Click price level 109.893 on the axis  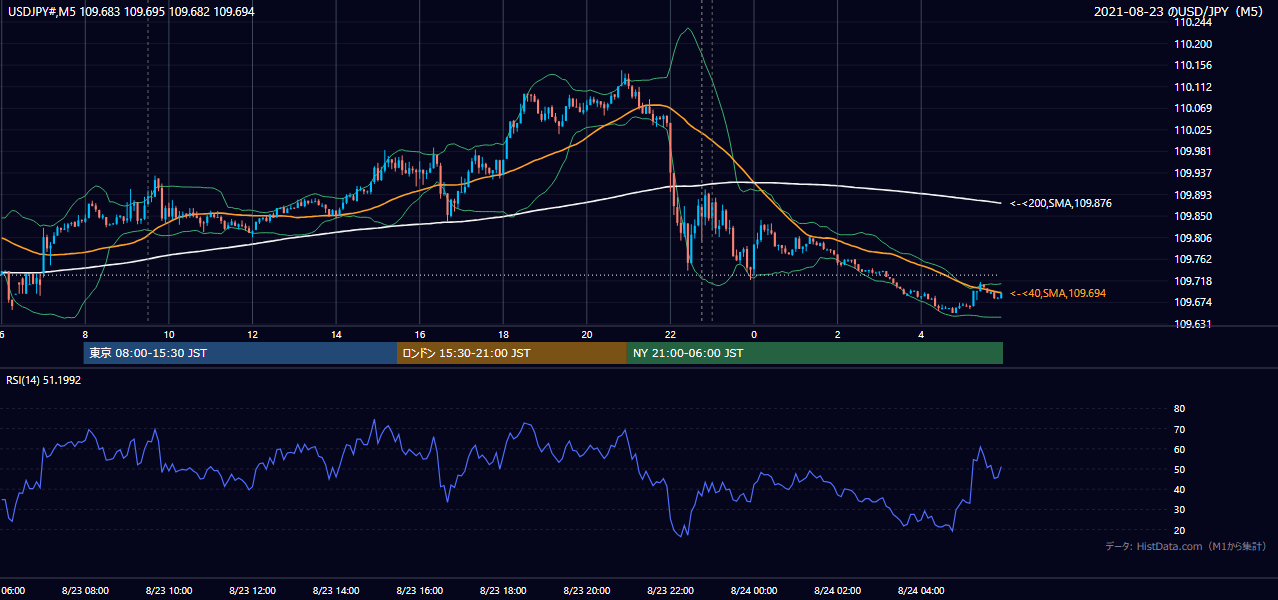tap(1194, 195)
